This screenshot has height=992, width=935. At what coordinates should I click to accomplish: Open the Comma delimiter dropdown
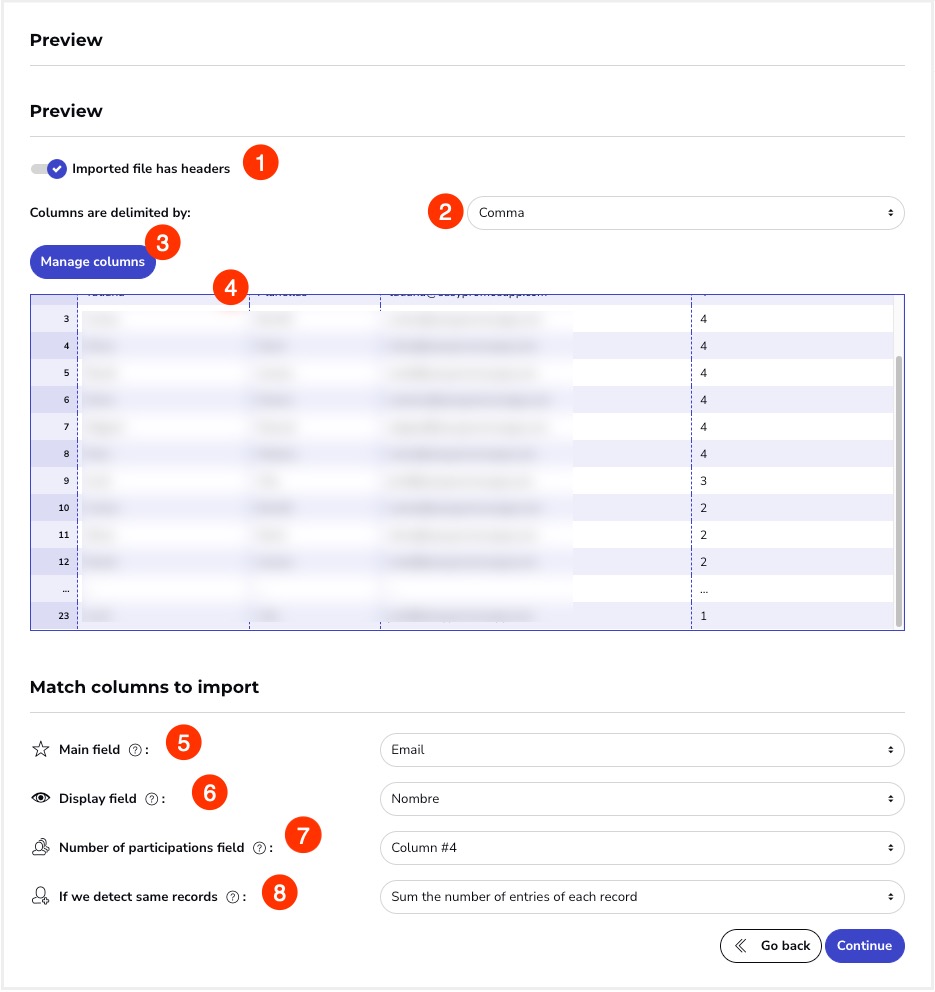tap(686, 213)
